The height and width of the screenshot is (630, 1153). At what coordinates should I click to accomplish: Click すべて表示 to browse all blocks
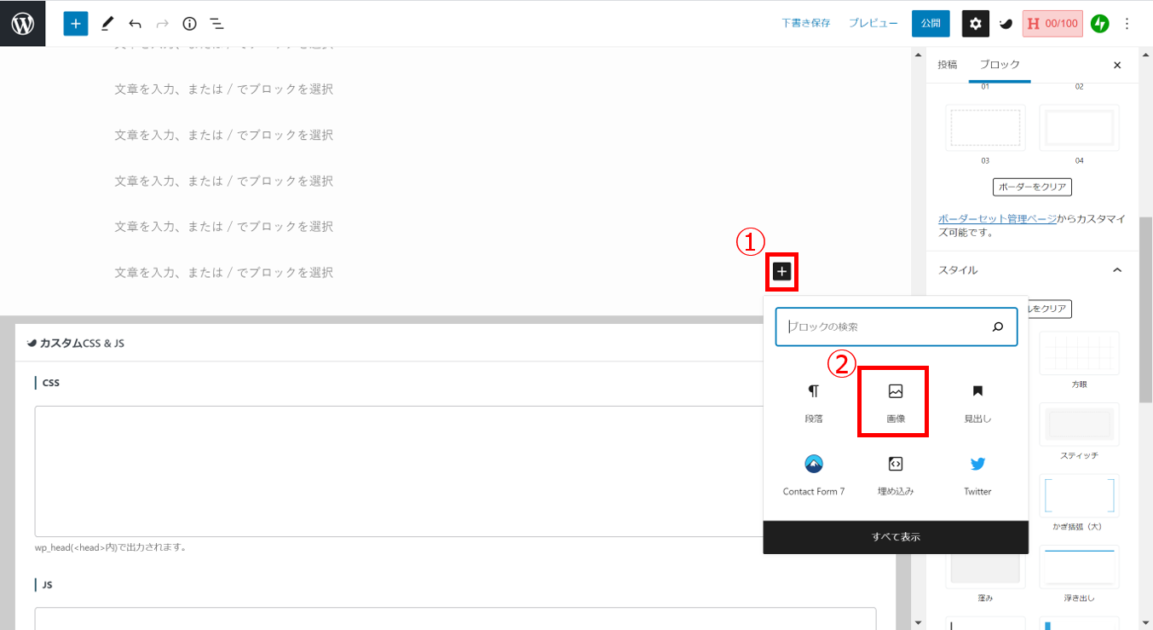tap(896, 537)
